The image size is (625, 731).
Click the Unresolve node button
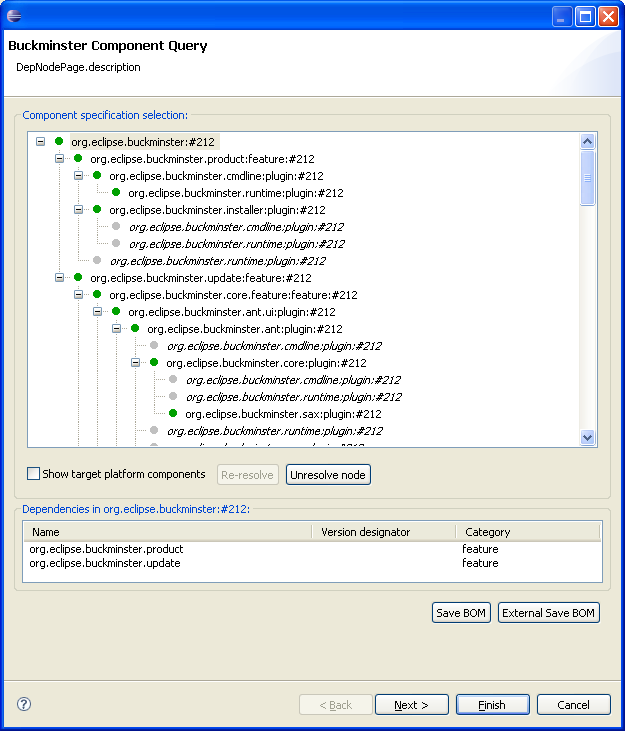click(328, 475)
